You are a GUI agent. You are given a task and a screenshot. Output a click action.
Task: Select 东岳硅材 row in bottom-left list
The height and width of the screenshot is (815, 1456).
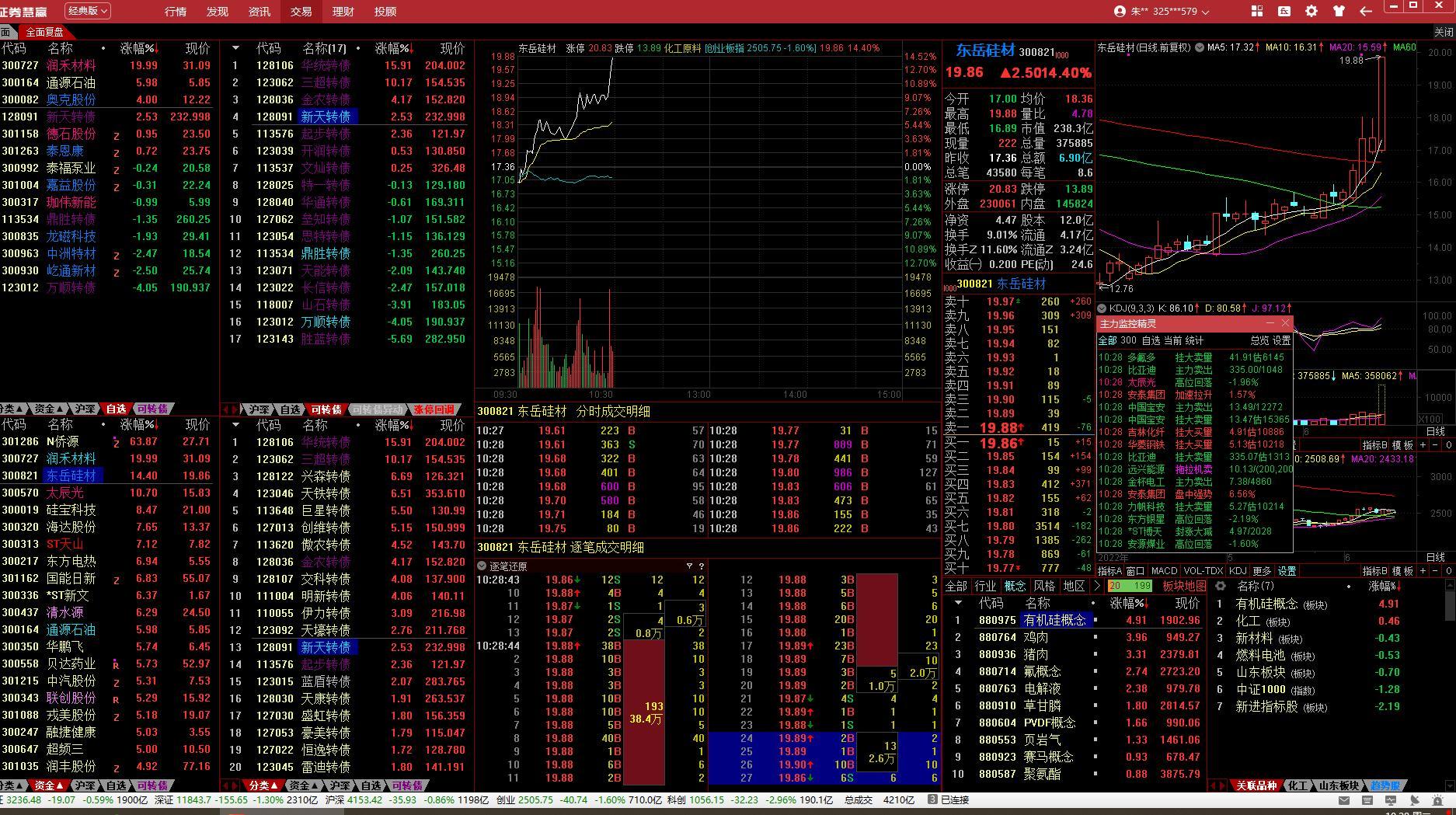(107, 475)
